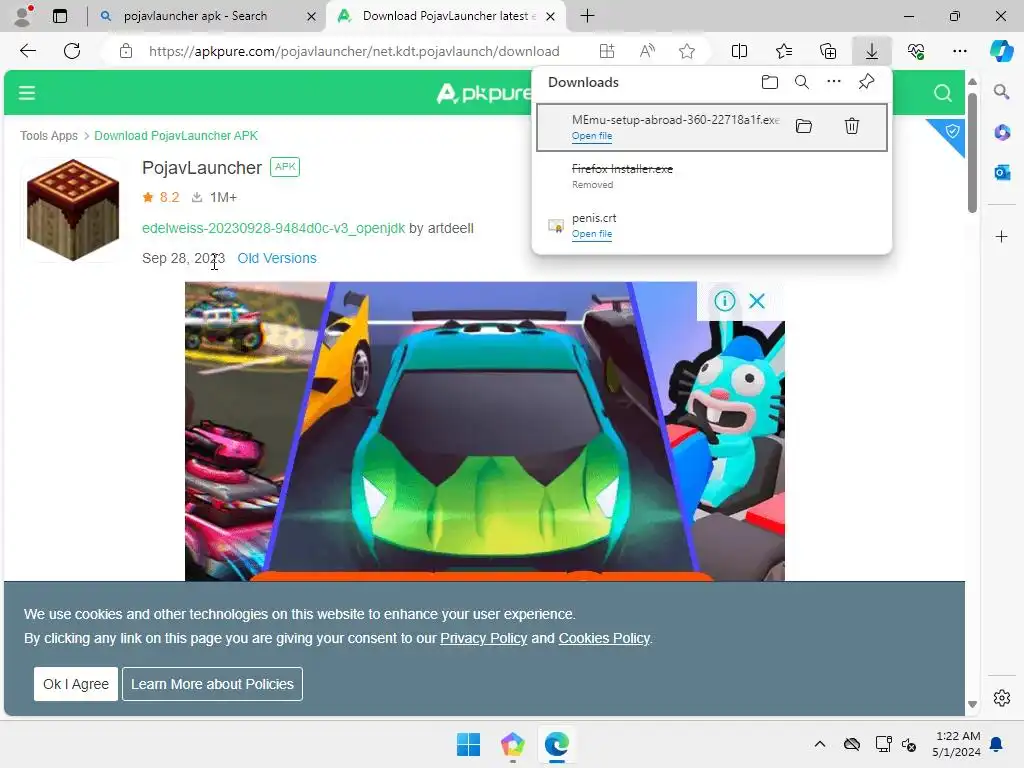The height and width of the screenshot is (768, 1024).
Task: View site information lock icon
Action: (126, 51)
